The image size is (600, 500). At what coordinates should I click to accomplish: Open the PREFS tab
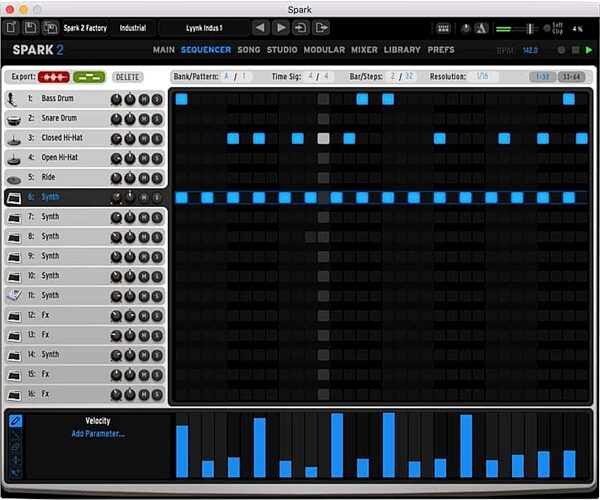[441, 50]
